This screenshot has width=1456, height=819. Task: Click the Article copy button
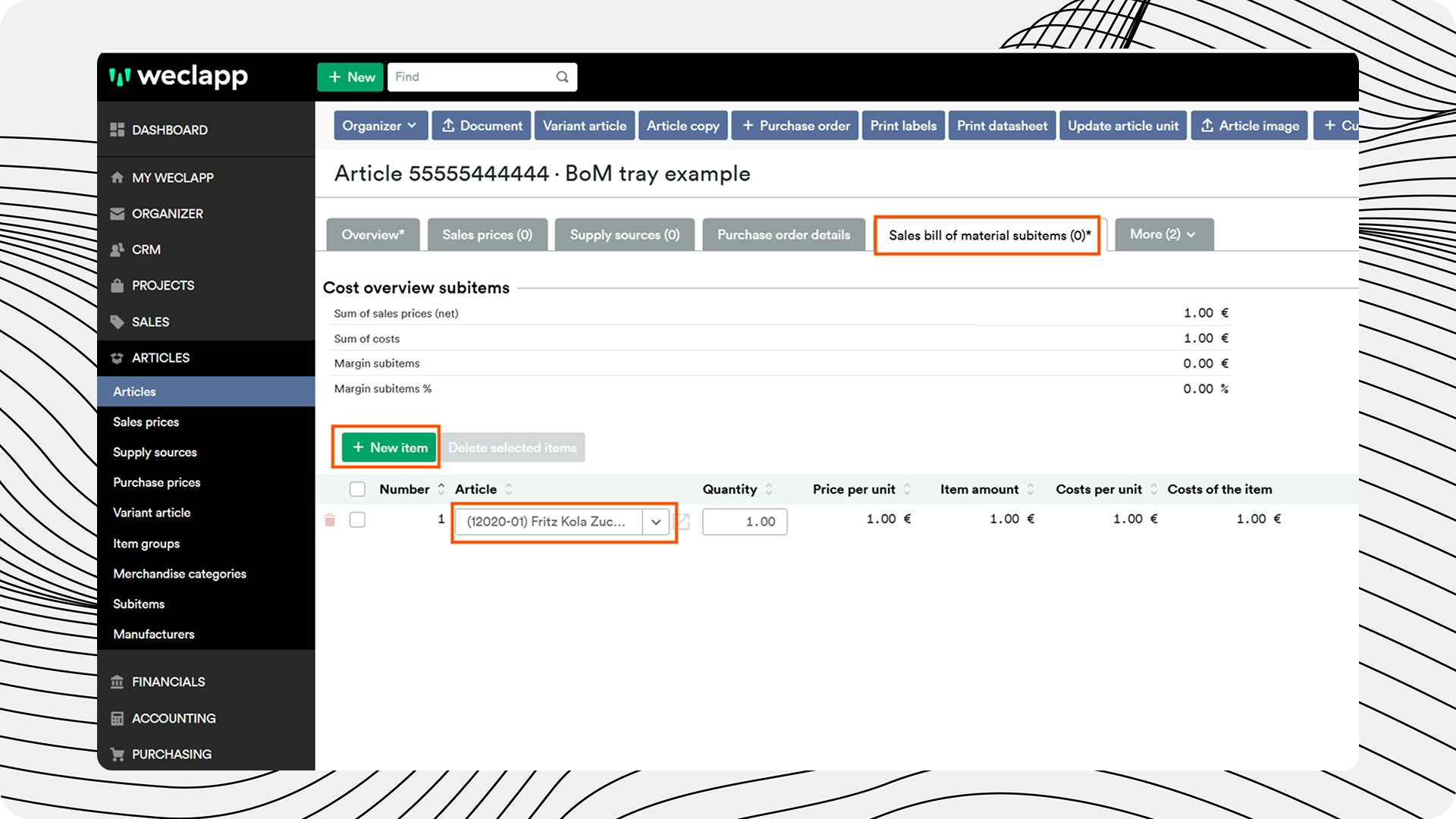[x=683, y=126]
